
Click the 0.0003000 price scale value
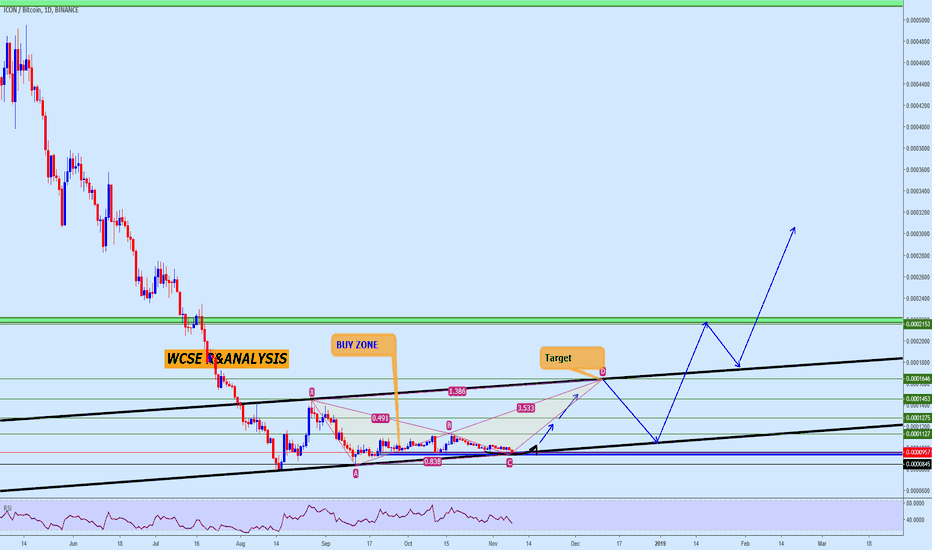[918, 234]
